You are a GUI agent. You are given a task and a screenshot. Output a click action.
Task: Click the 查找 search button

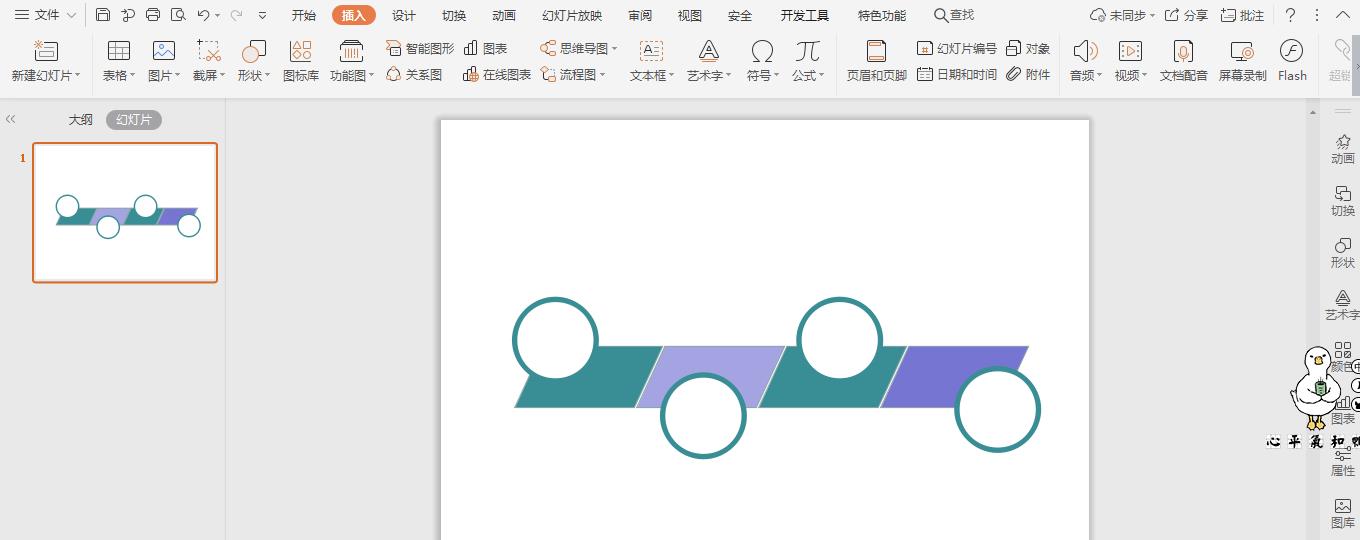click(954, 15)
